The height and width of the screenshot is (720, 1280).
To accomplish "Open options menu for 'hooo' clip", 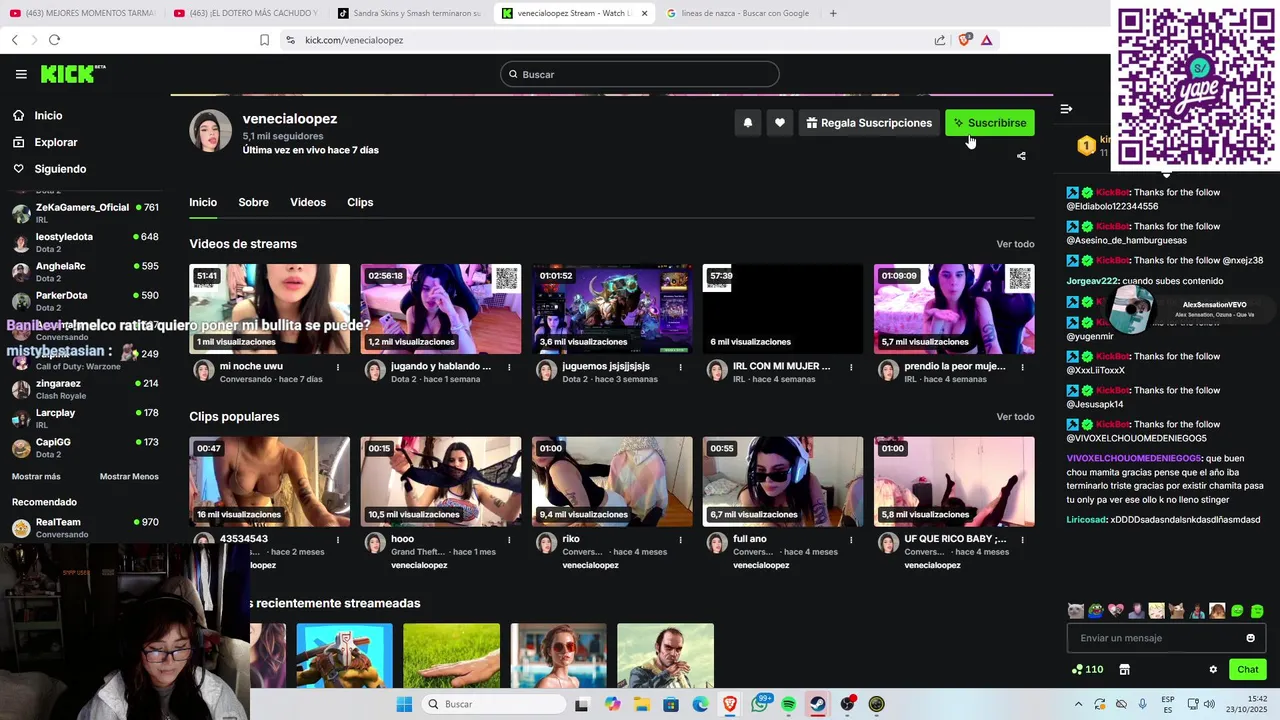I will [509, 540].
